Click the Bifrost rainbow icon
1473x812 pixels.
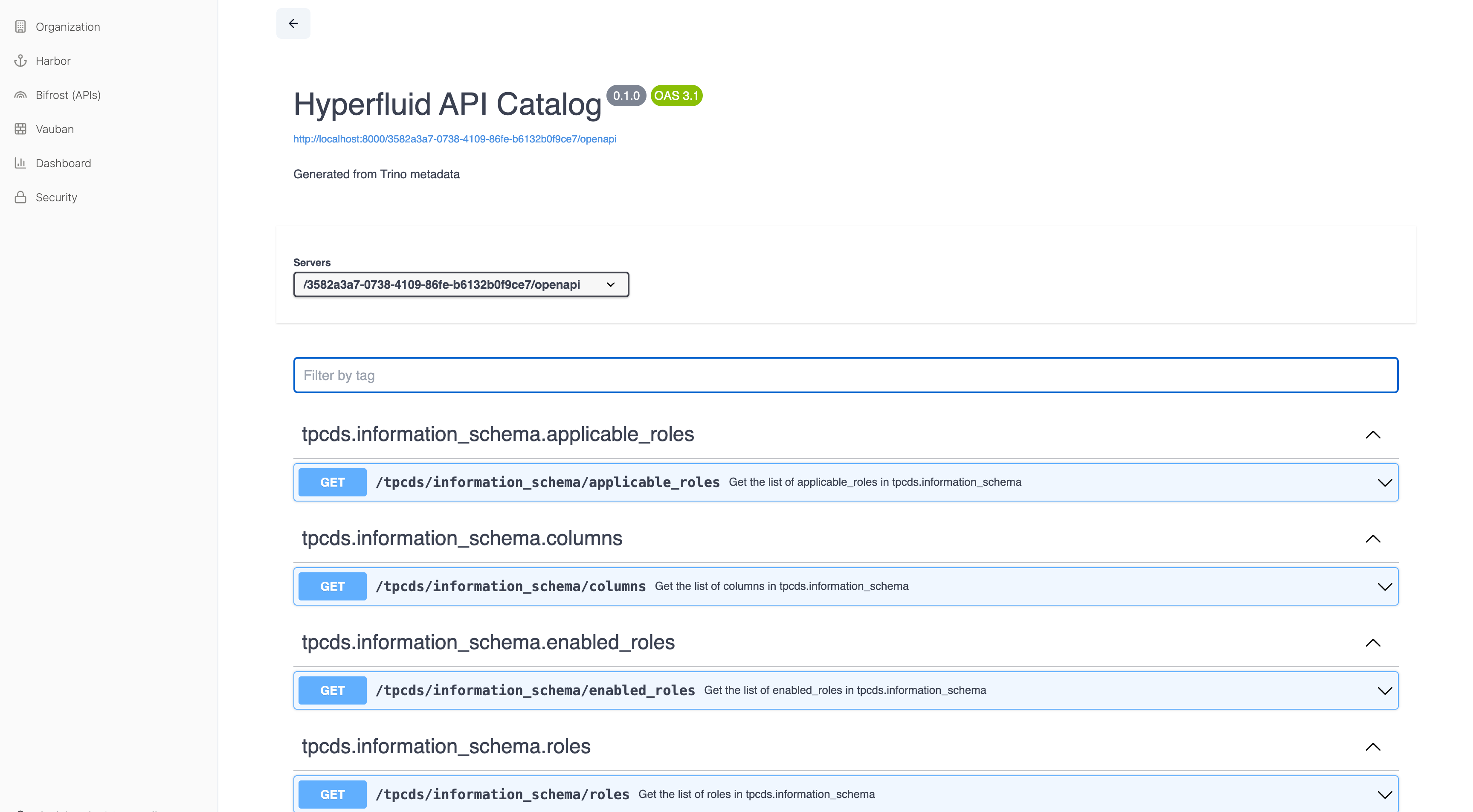20,95
